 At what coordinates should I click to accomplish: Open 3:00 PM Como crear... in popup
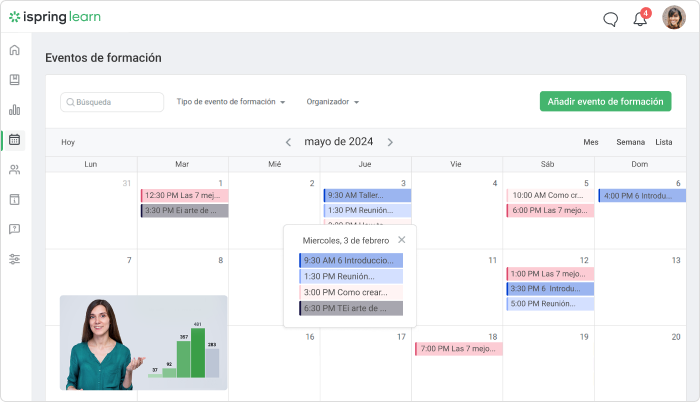pyautogui.click(x=351, y=292)
